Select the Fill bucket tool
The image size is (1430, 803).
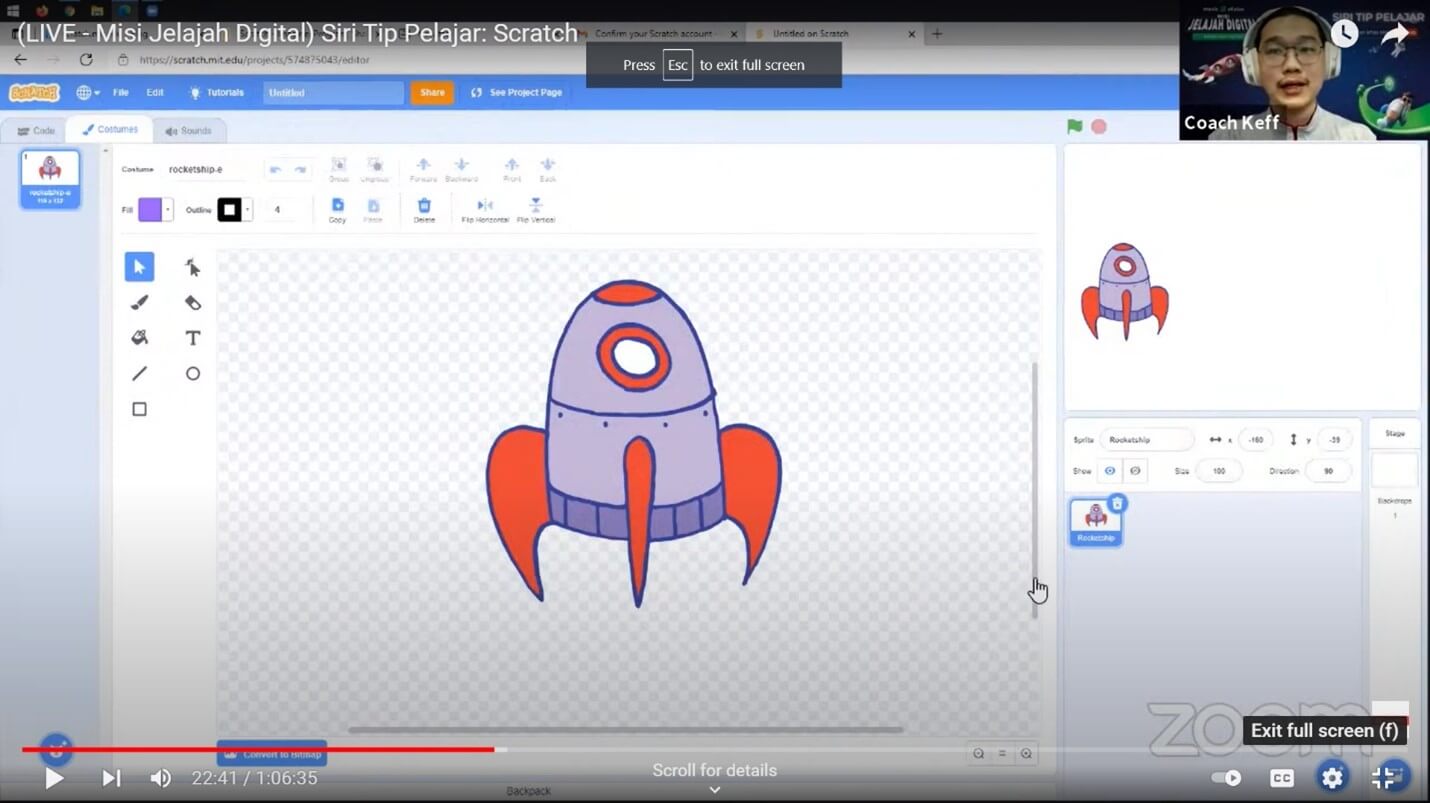click(x=139, y=338)
